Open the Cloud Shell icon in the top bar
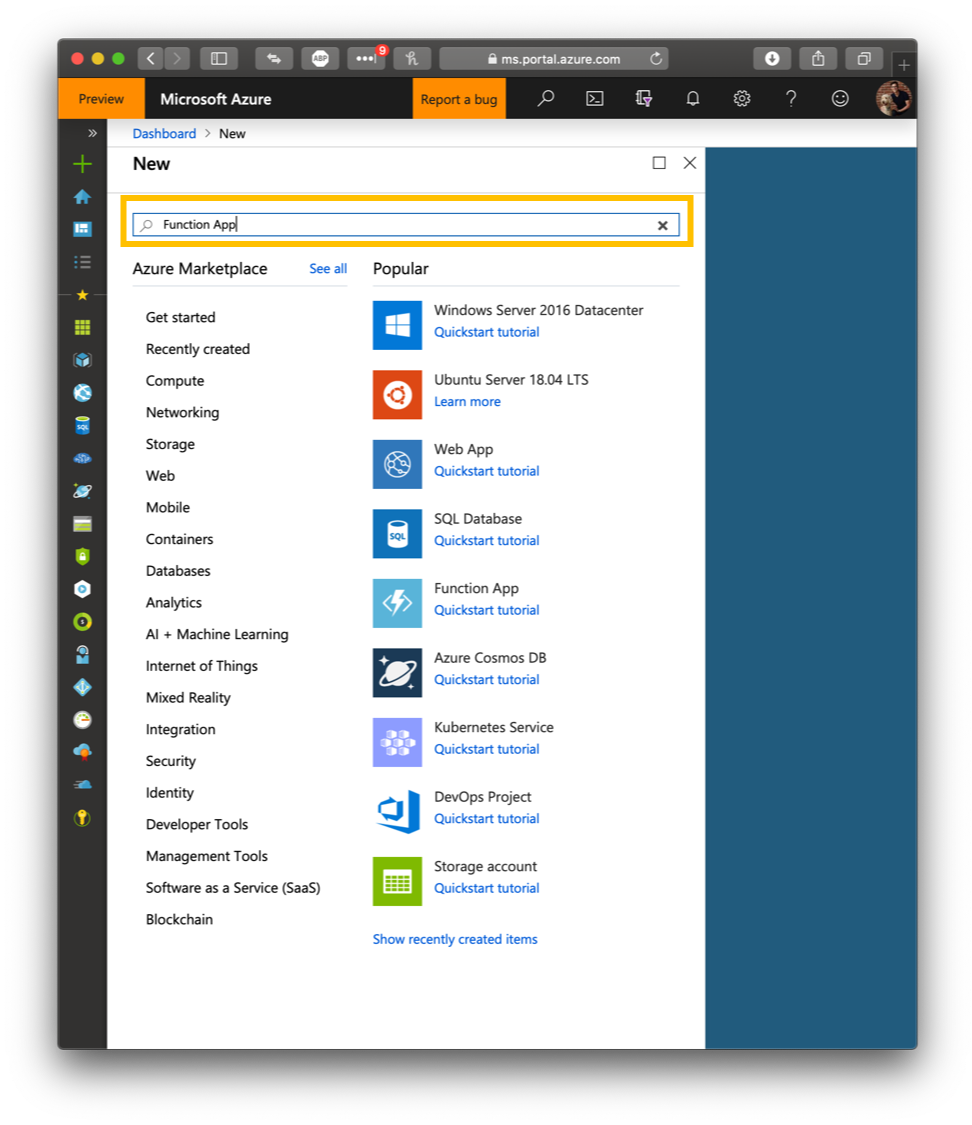 [x=595, y=99]
